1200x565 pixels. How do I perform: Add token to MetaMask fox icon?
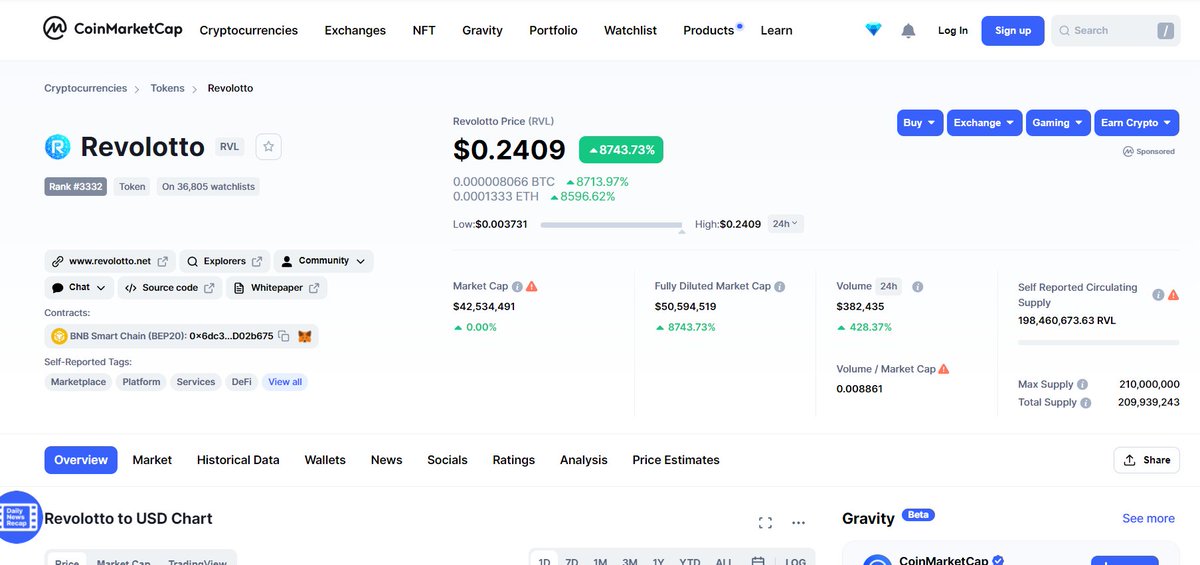tap(305, 336)
